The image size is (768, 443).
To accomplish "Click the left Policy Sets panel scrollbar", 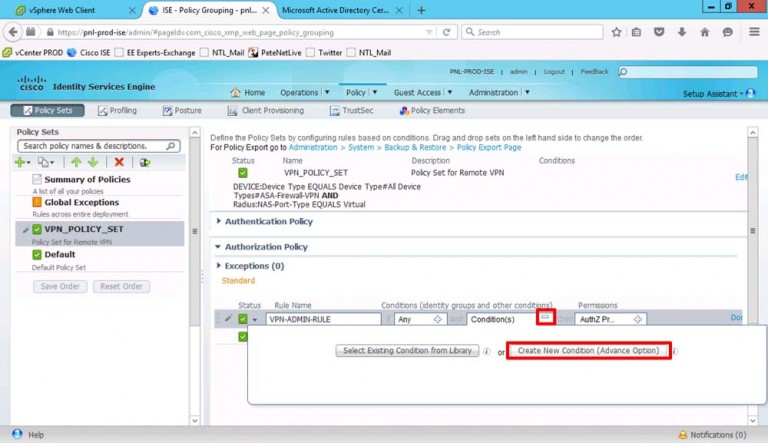I will pyautogui.click(x=194, y=231).
